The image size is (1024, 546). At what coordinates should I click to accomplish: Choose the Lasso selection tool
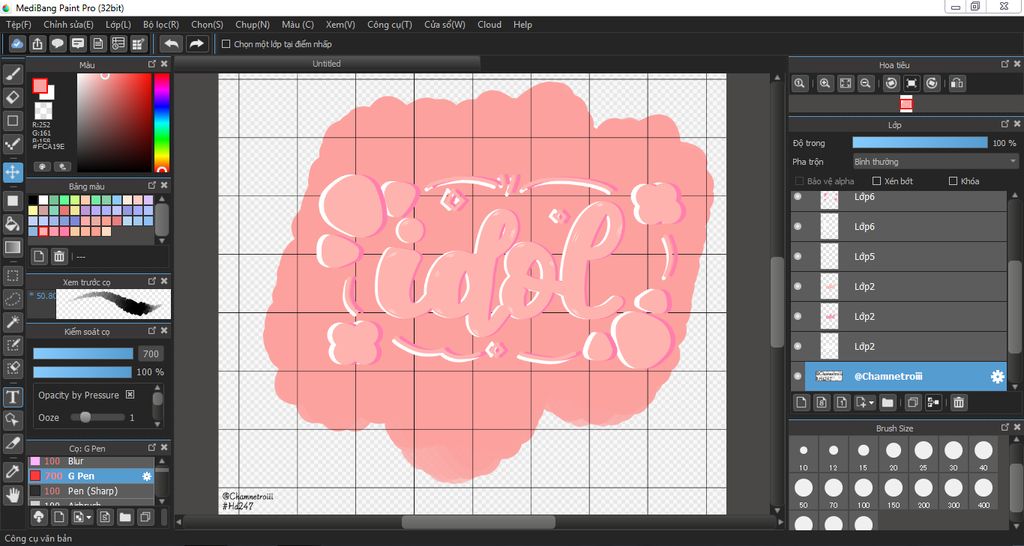(x=12, y=299)
